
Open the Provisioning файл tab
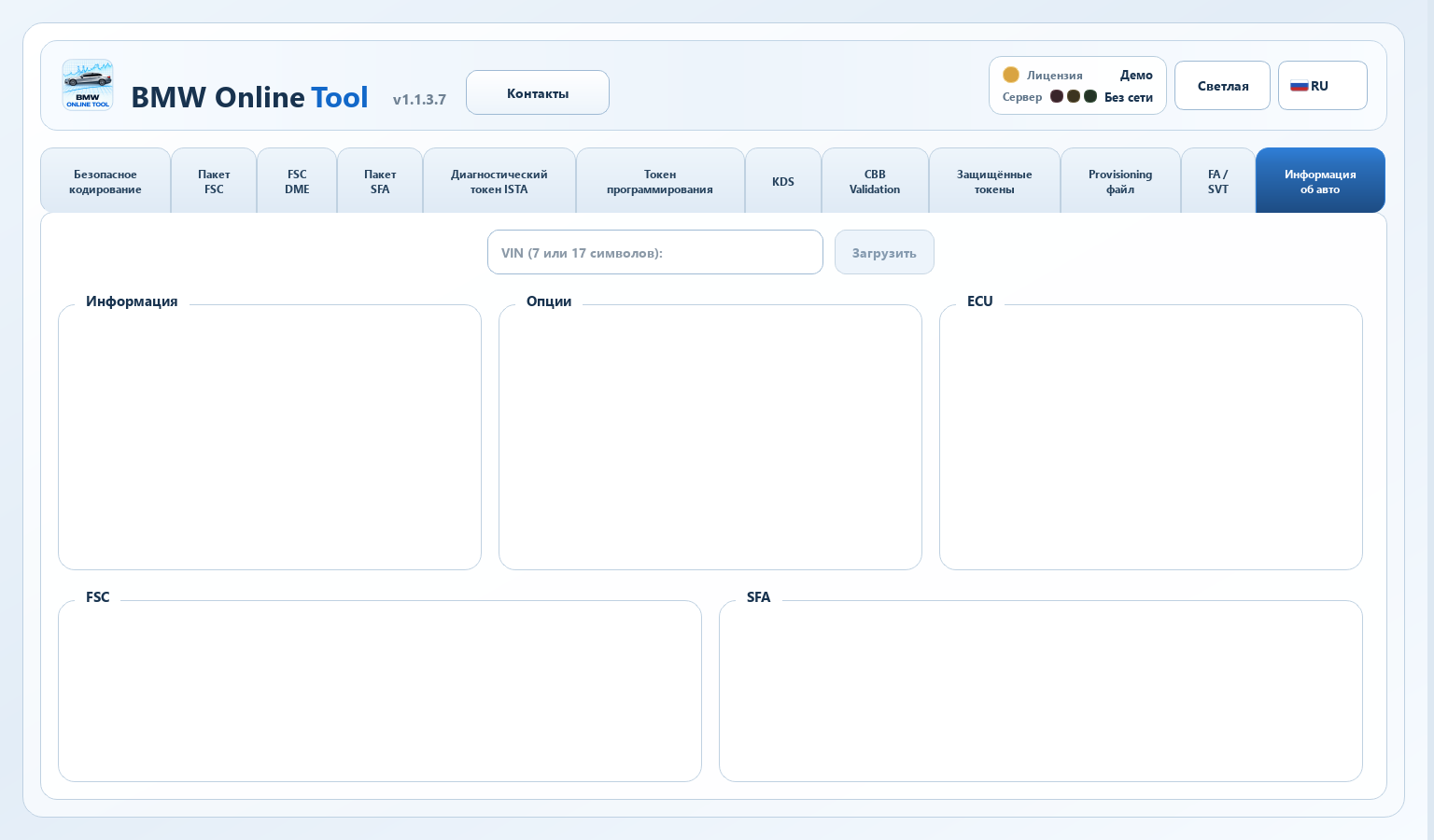tap(1120, 181)
